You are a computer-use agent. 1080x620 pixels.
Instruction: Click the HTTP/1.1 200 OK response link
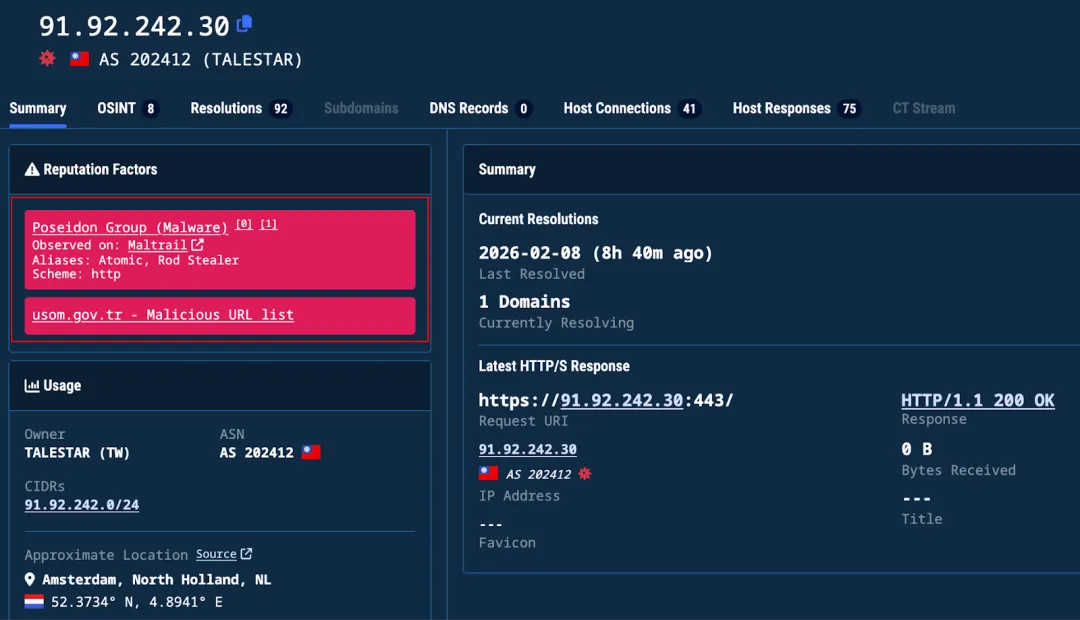pyautogui.click(x=977, y=400)
